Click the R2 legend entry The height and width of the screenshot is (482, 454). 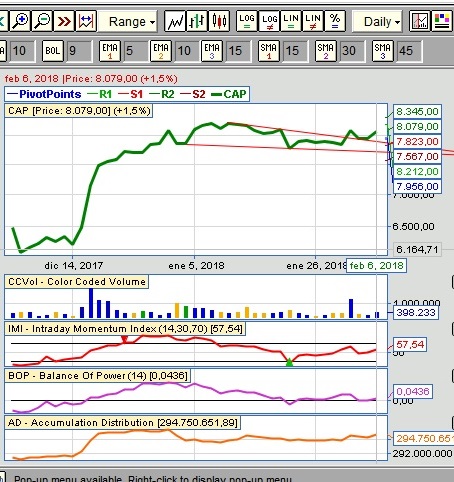162,94
